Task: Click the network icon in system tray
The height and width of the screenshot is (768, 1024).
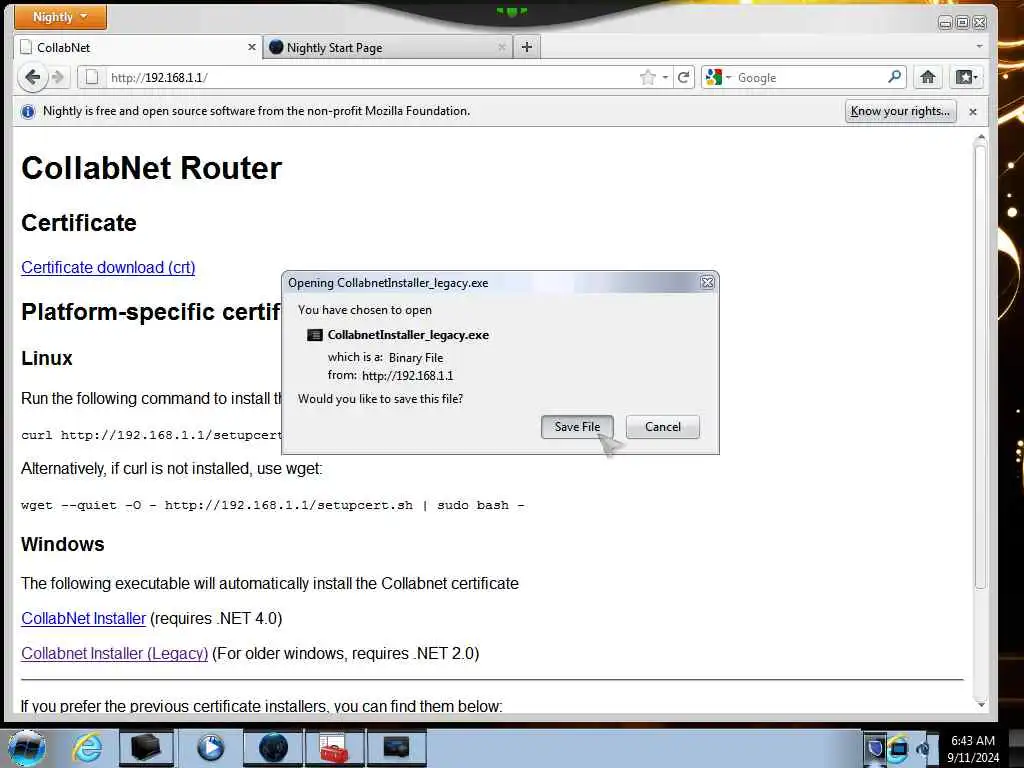Action: (899, 748)
